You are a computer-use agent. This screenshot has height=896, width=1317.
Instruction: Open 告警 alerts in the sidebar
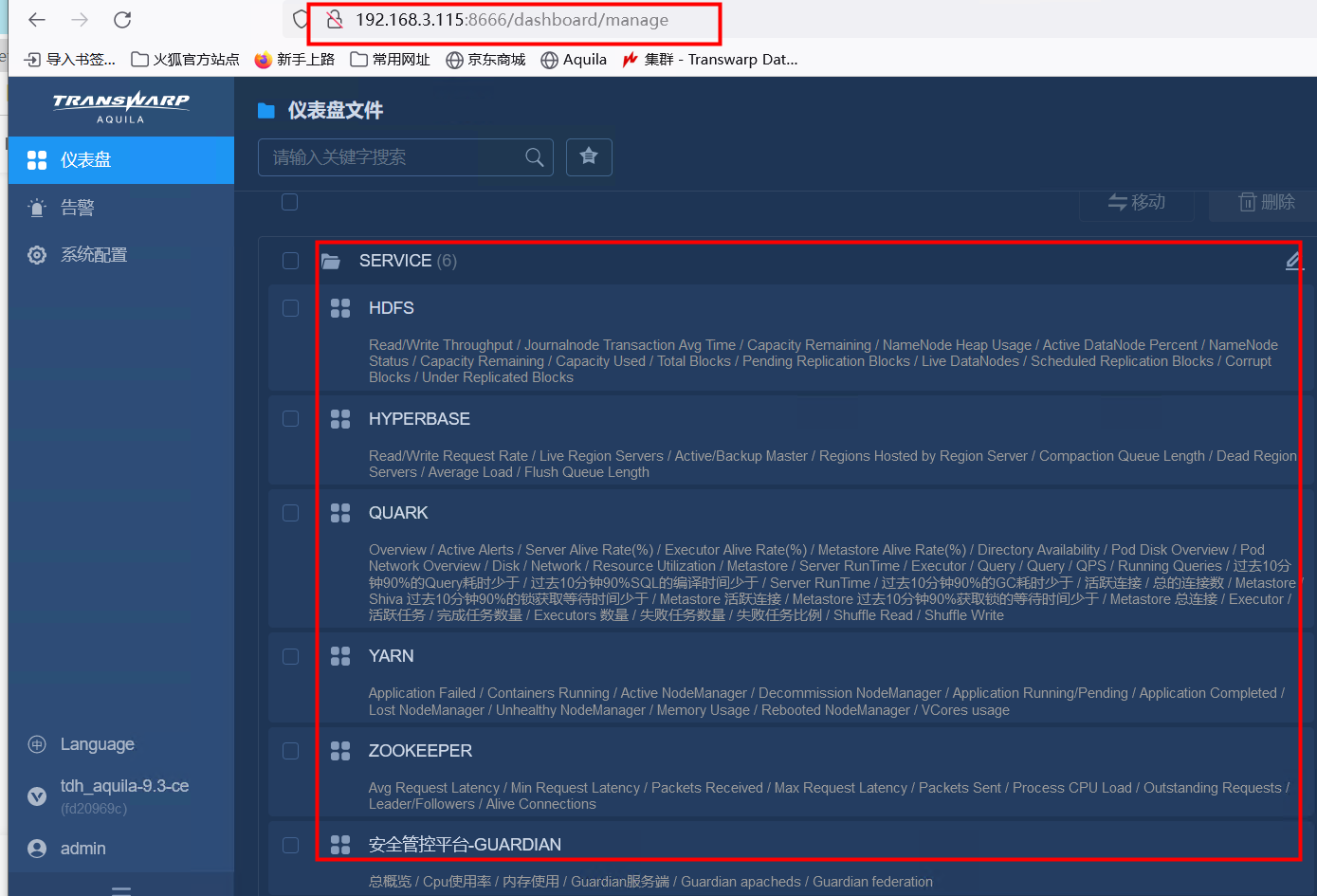point(121,208)
